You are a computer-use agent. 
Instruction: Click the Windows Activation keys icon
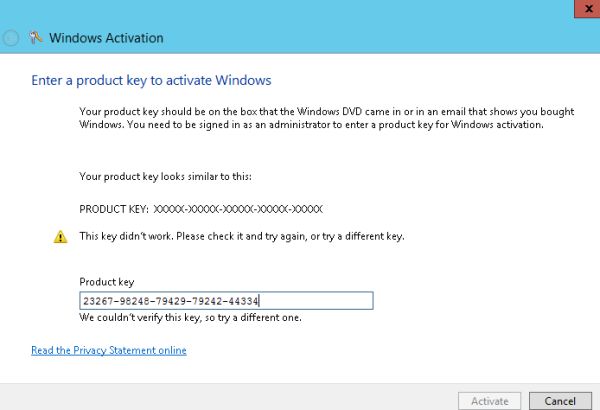pyautogui.click(x=36, y=38)
